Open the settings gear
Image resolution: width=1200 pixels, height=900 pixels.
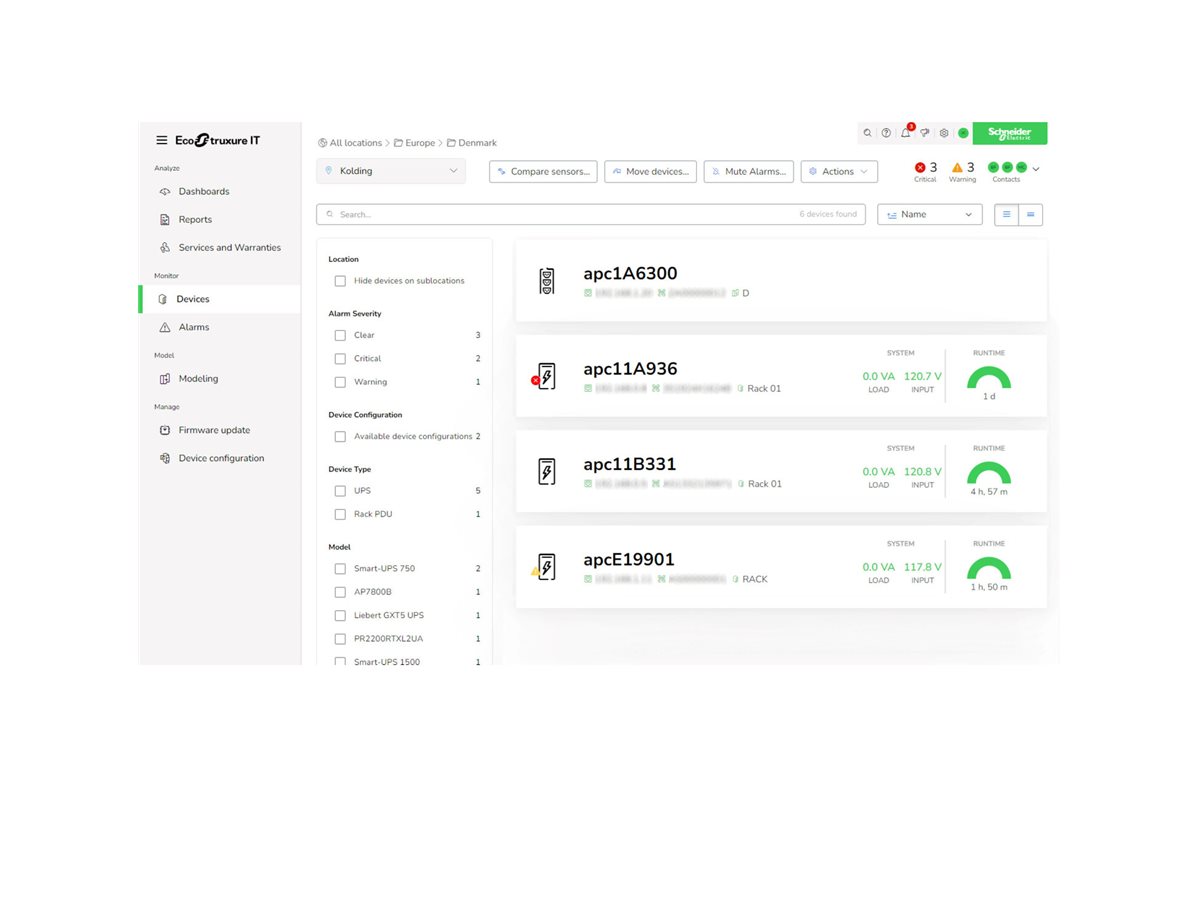(x=942, y=132)
